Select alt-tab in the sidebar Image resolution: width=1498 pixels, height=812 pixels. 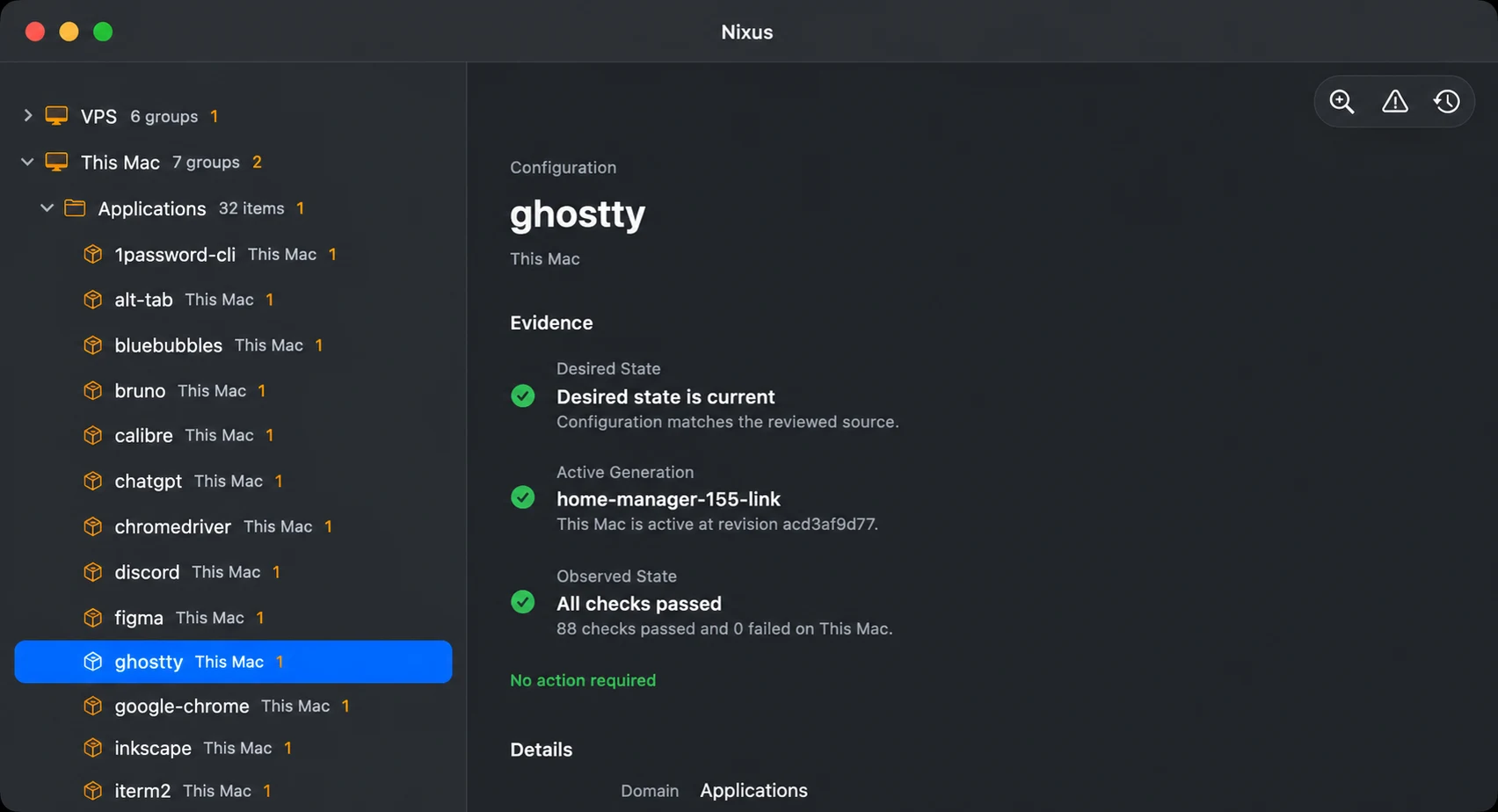[233, 300]
